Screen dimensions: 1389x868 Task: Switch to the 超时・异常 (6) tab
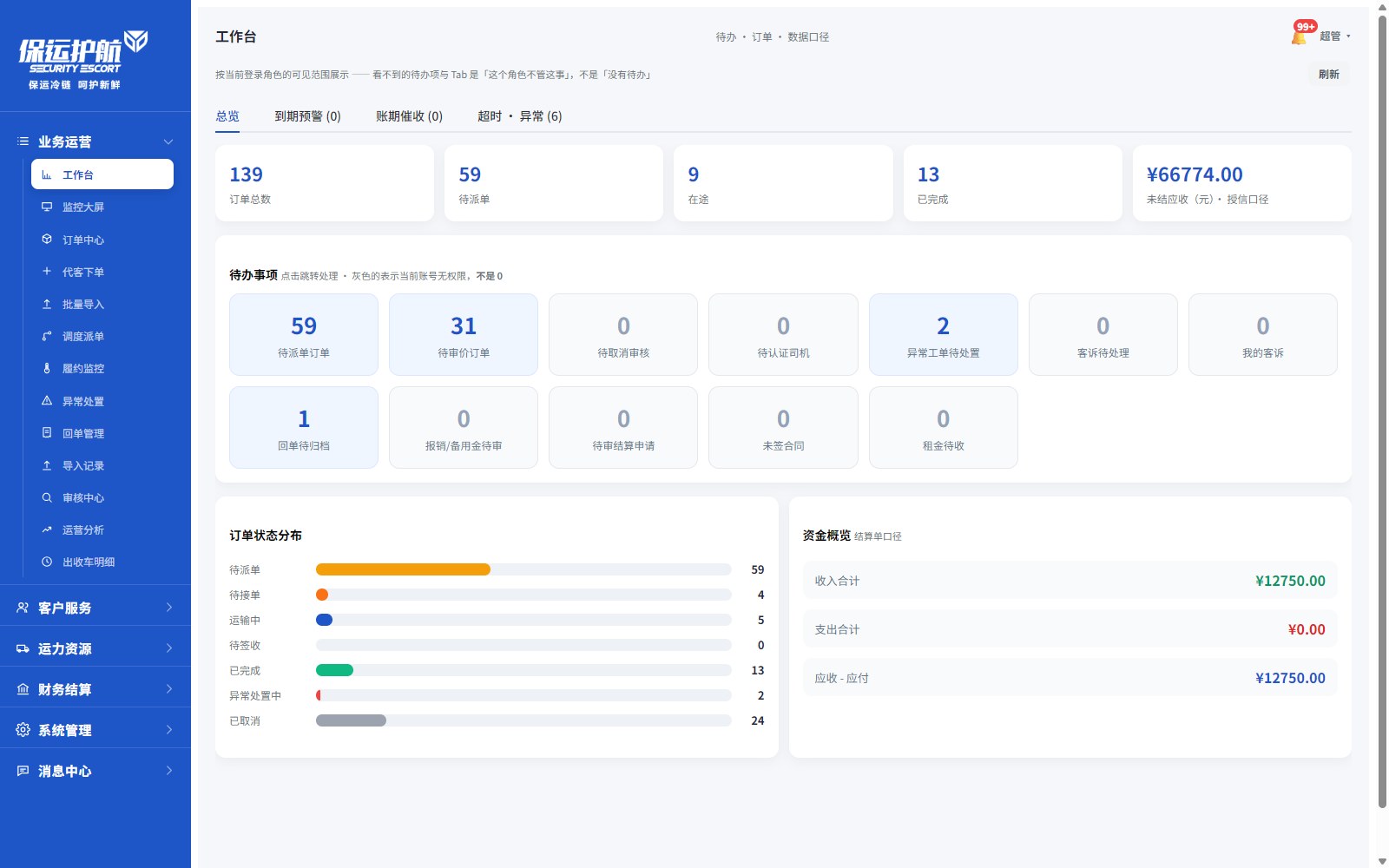pyautogui.click(x=519, y=116)
